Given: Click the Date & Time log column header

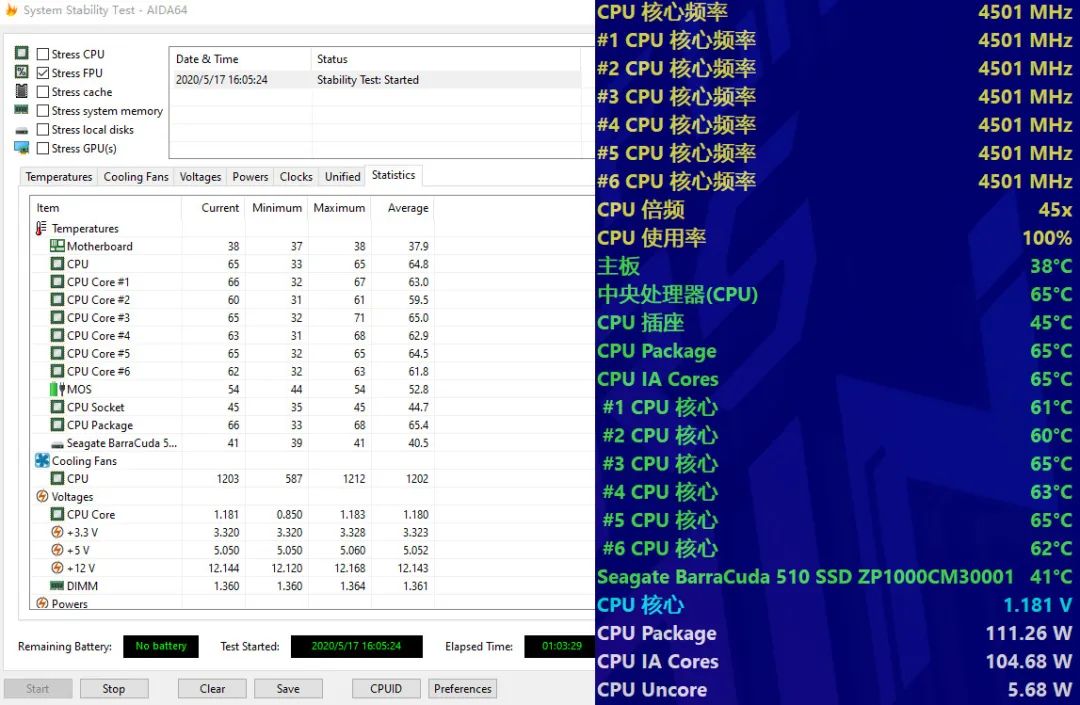Looking at the screenshot, I should (x=240, y=59).
